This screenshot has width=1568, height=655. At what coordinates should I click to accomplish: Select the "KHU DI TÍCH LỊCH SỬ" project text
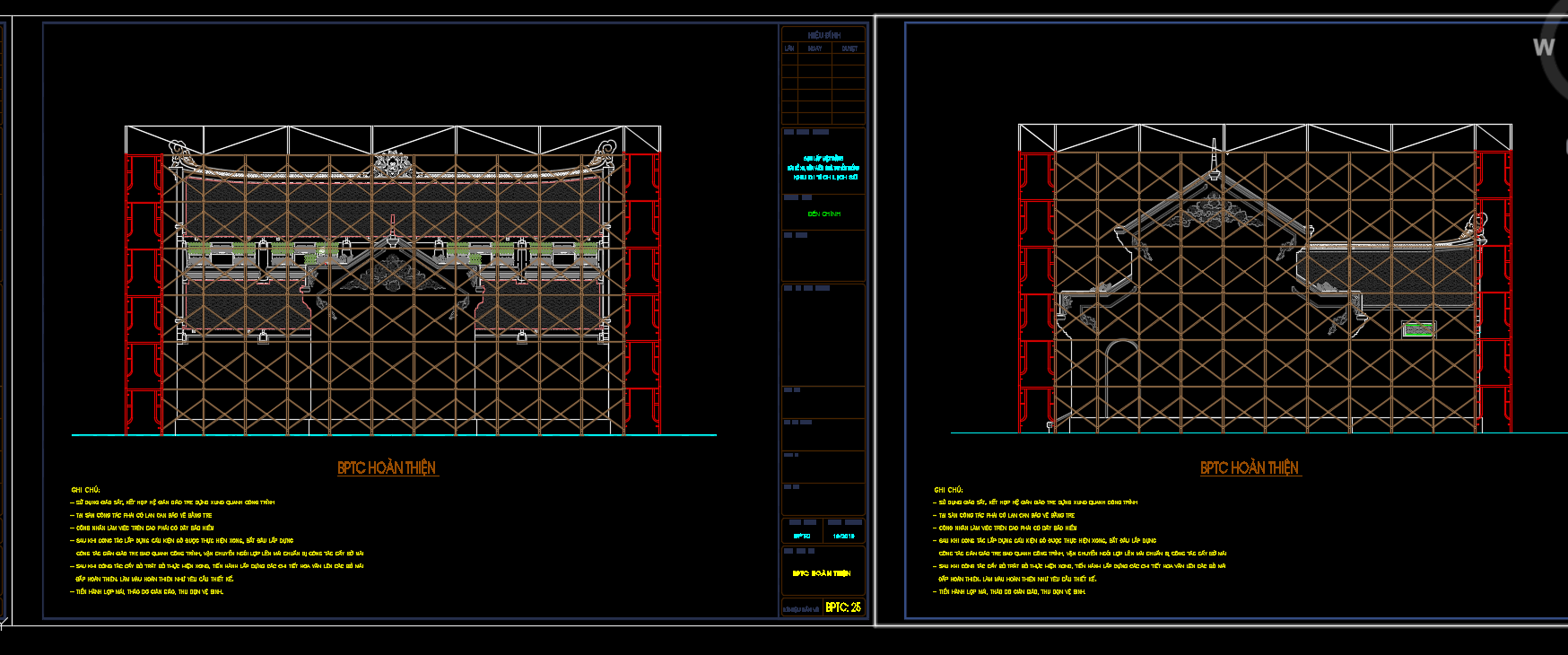(825, 178)
